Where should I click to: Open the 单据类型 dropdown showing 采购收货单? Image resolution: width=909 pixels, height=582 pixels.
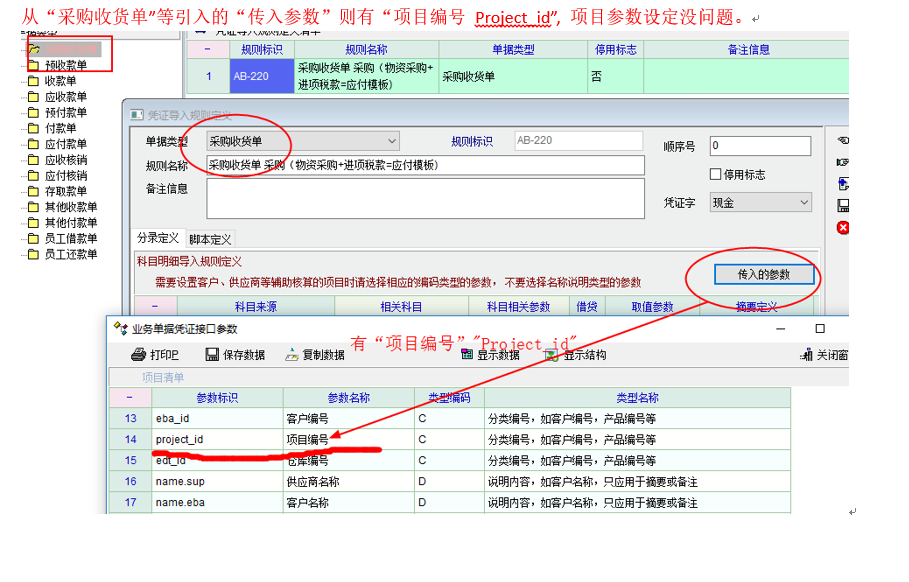click(x=302, y=141)
